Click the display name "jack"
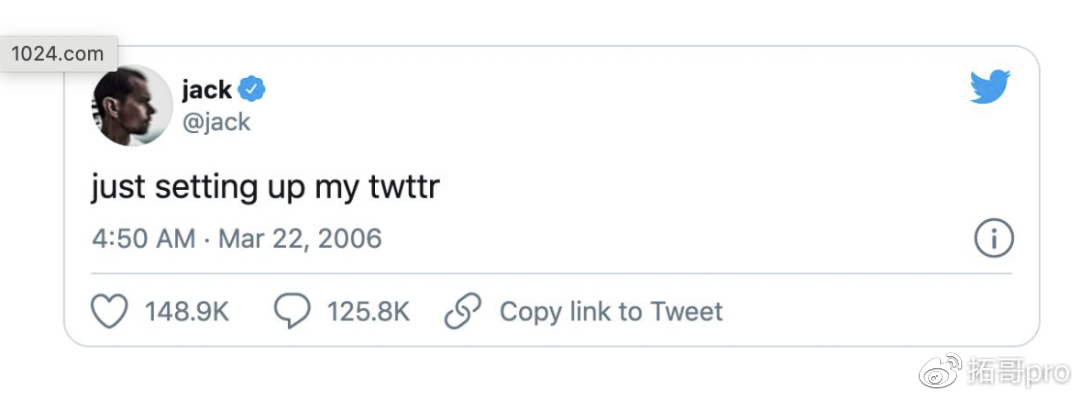The height and width of the screenshot is (400, 1080). click(207, 90)
